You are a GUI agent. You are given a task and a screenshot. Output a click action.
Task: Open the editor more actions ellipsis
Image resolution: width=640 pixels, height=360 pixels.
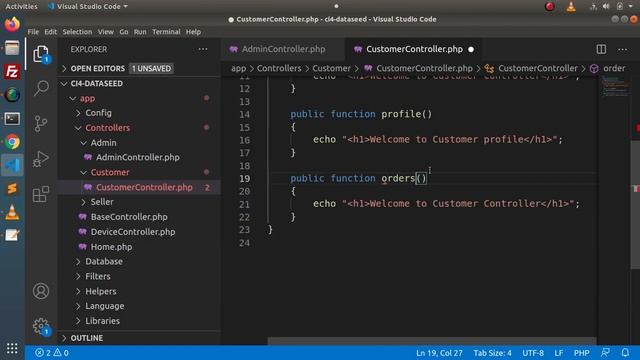(622, 49)
